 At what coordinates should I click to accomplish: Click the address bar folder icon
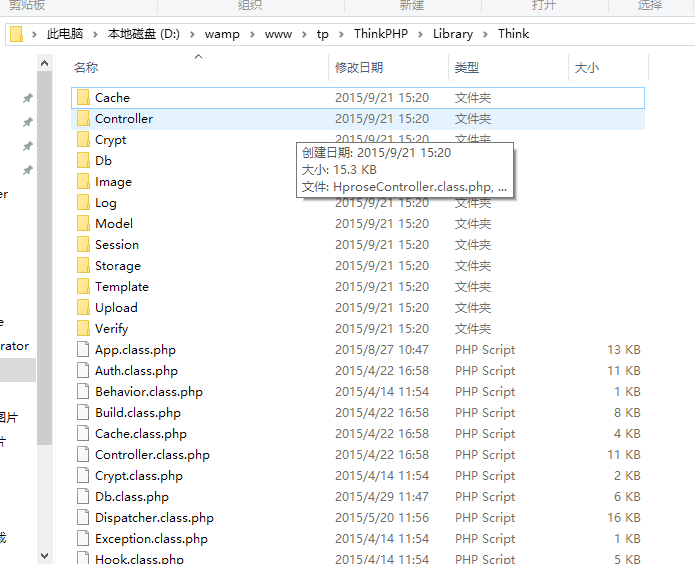[16, 34]
